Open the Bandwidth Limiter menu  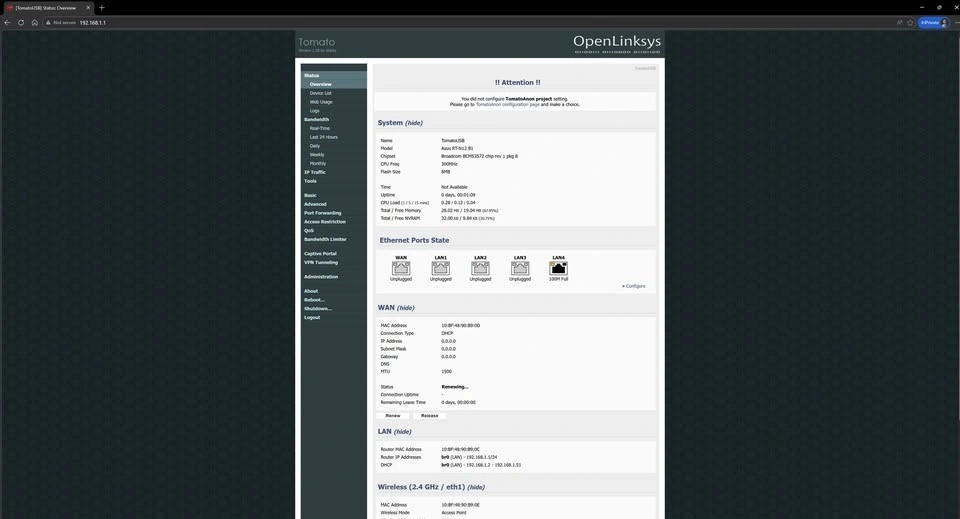pos(325,239)
